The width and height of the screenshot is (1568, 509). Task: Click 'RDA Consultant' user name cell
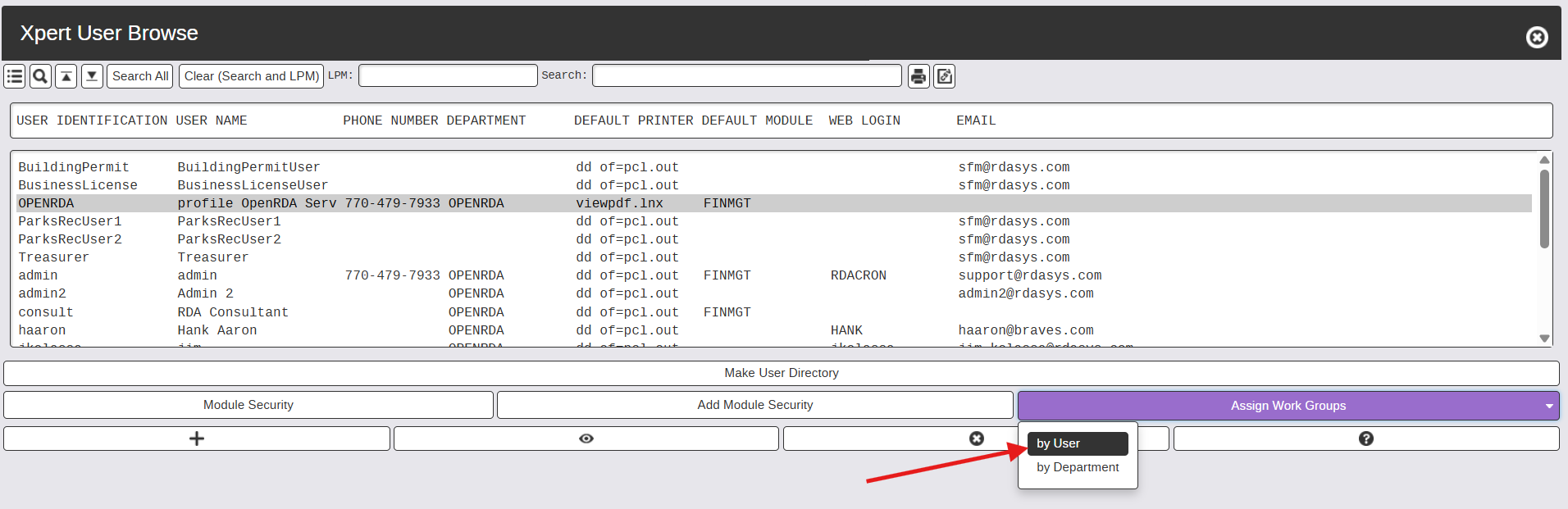233,312
